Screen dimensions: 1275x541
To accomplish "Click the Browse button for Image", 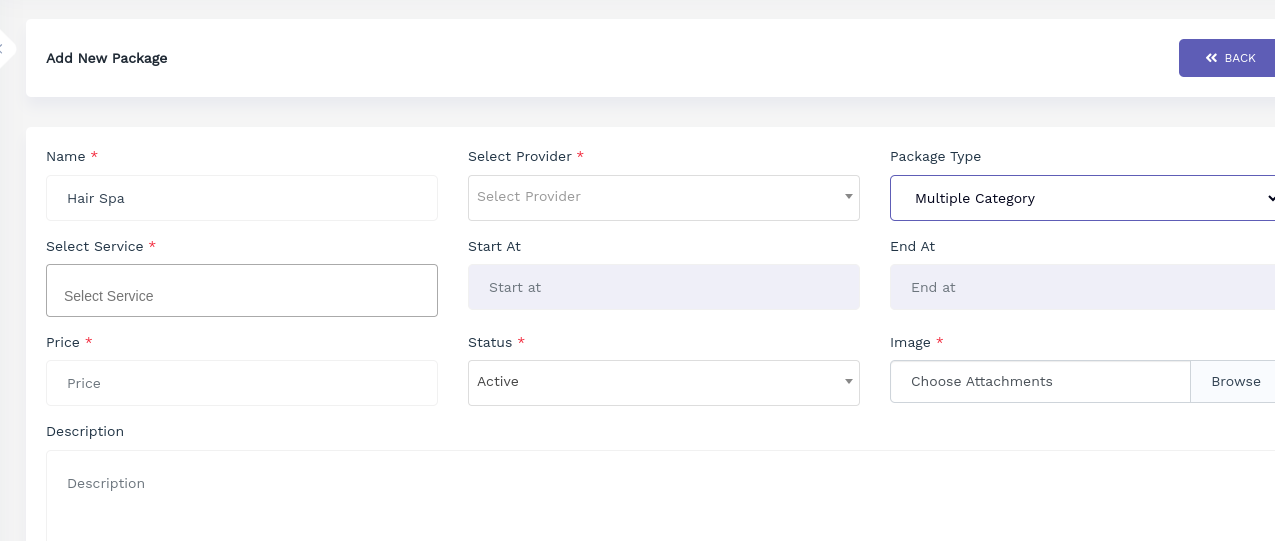I will point(1234,382).
